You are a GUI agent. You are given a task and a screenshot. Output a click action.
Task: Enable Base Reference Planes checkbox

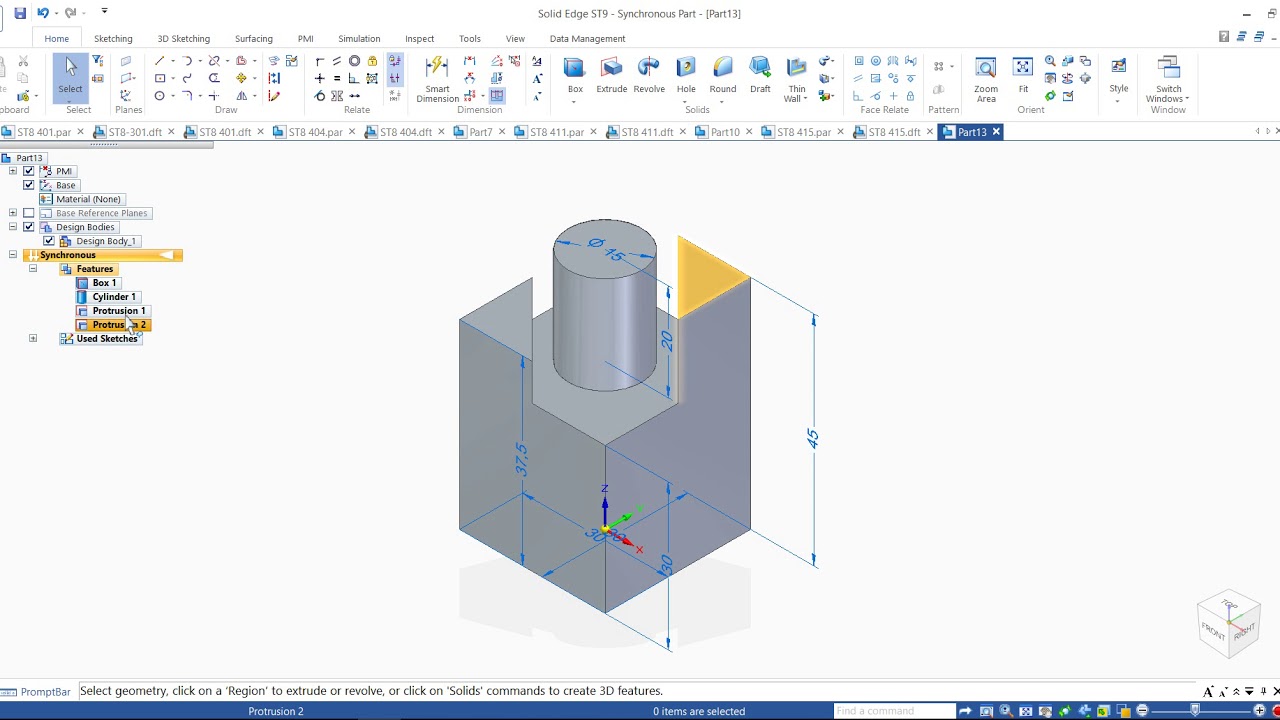29,213
